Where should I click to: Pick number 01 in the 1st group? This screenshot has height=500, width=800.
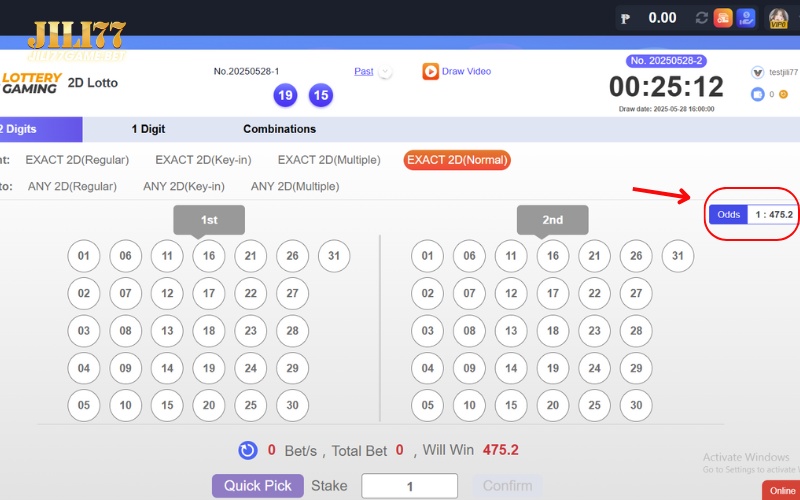click(84, 256)
